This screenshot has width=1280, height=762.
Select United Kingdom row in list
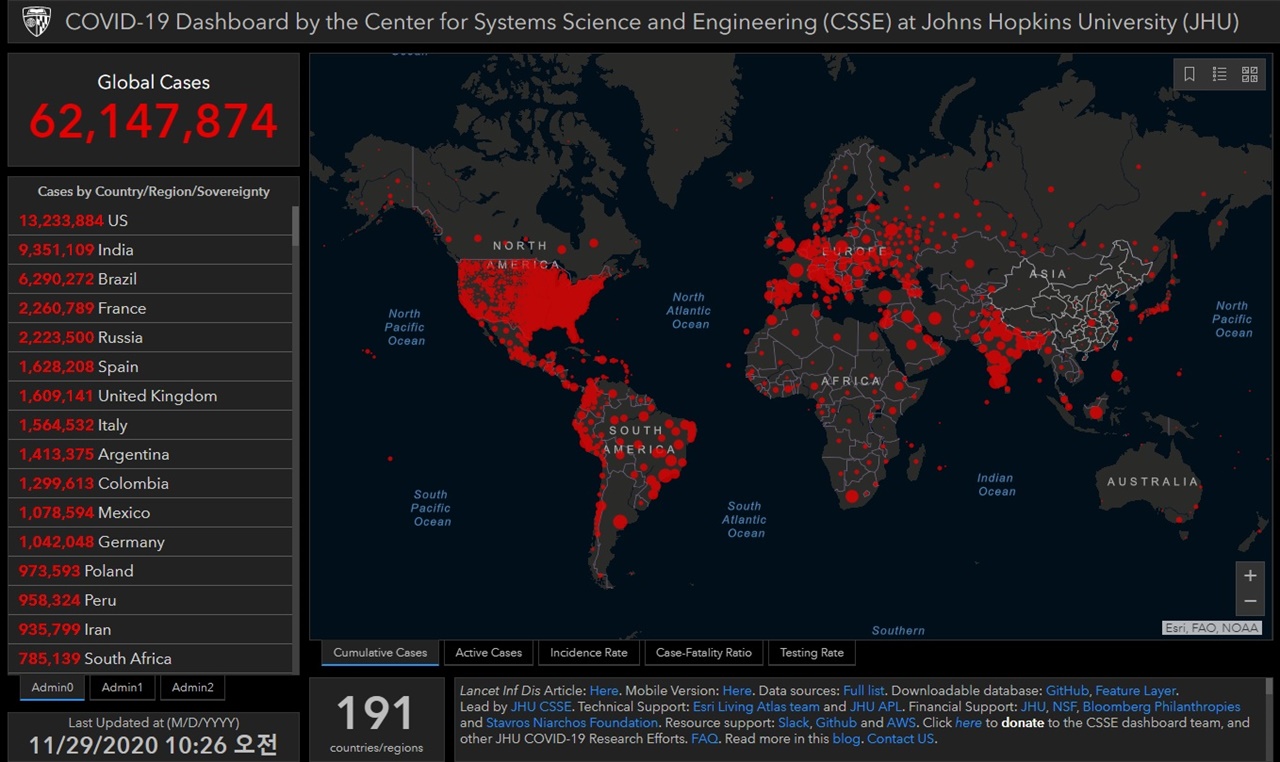tap(150, 396)
